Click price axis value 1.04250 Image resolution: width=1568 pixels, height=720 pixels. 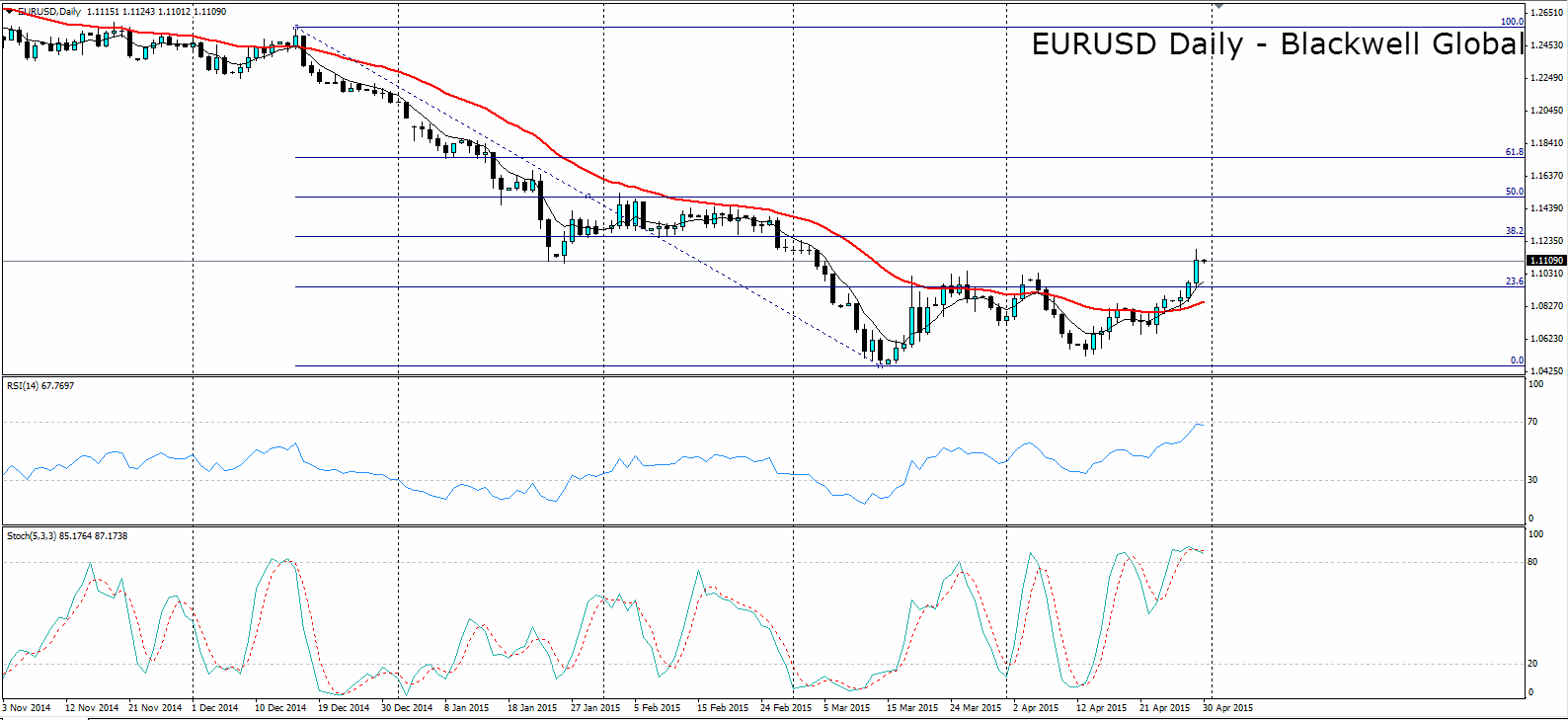click(1547, 371)
